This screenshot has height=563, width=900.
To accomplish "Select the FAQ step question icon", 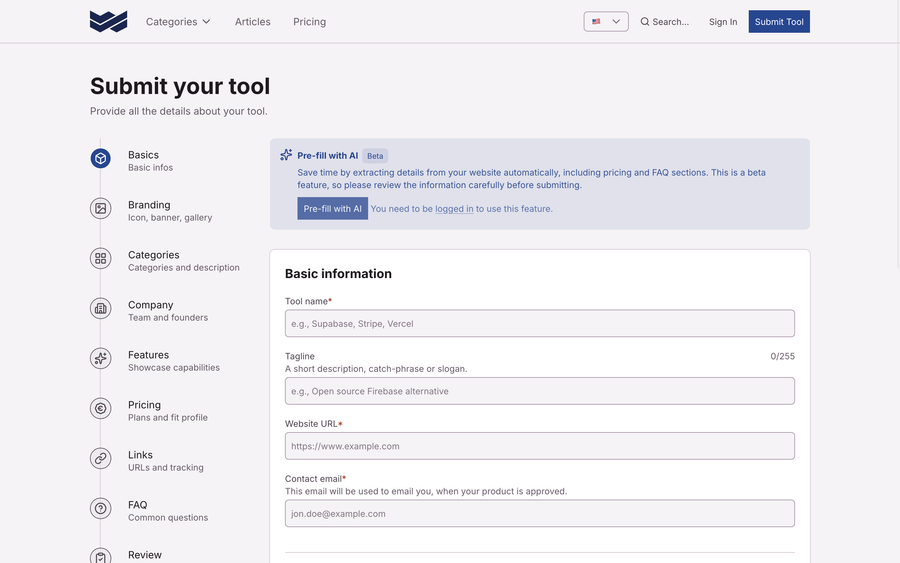I will (100, 508).
